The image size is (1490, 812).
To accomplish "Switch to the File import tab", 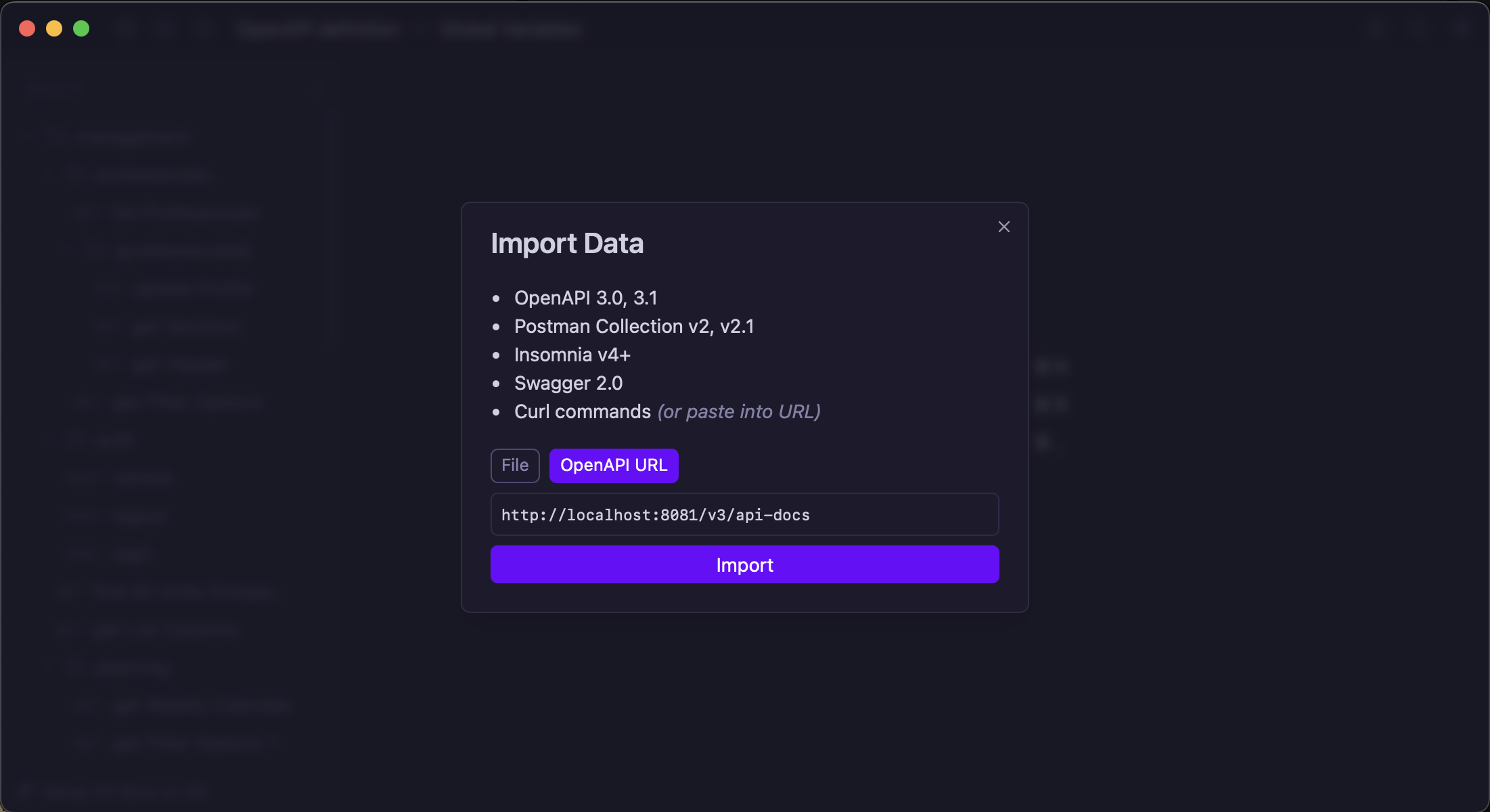I will [514, 466].
